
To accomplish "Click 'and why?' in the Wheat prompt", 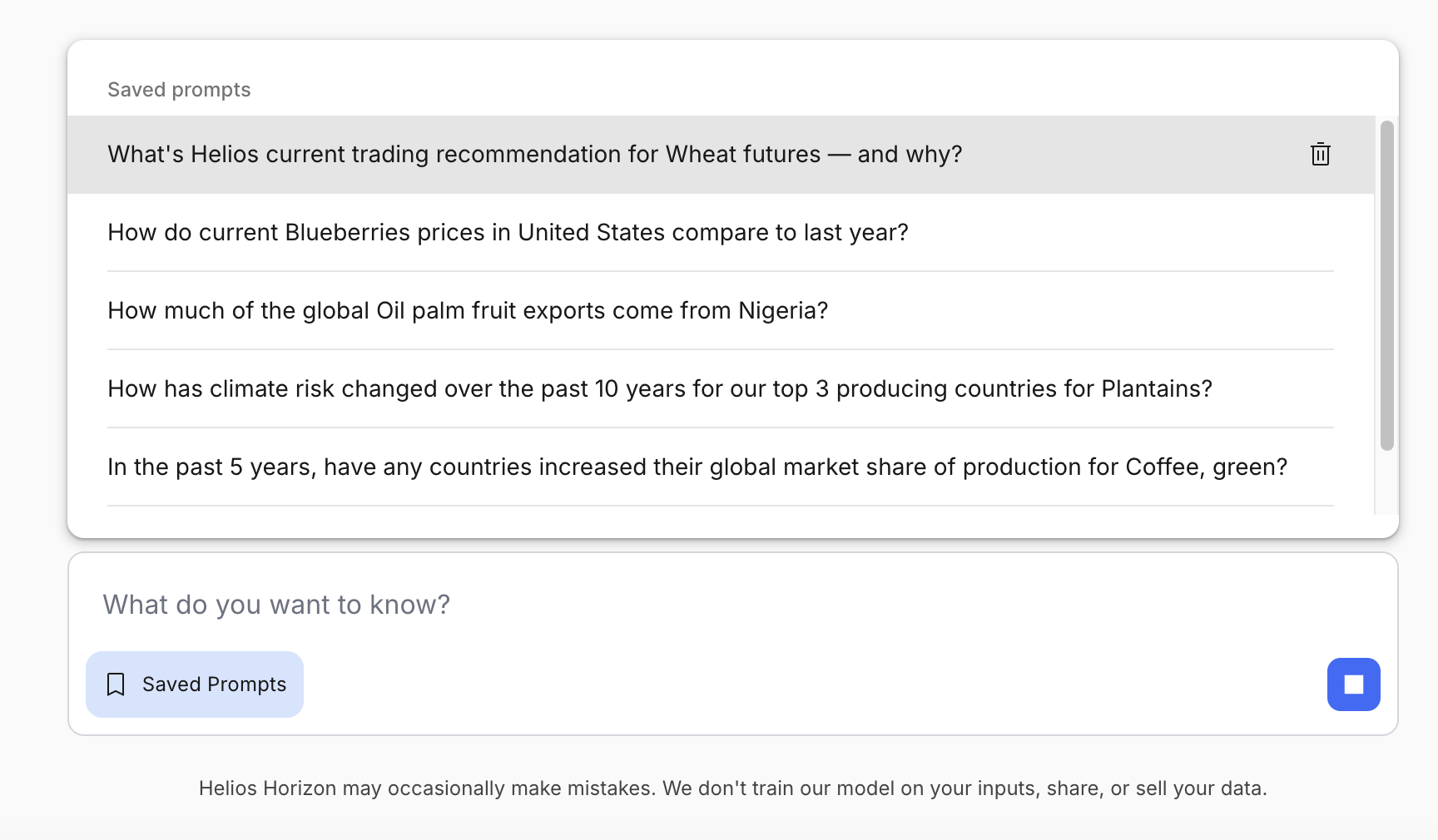I will click(x=910, y=155).
